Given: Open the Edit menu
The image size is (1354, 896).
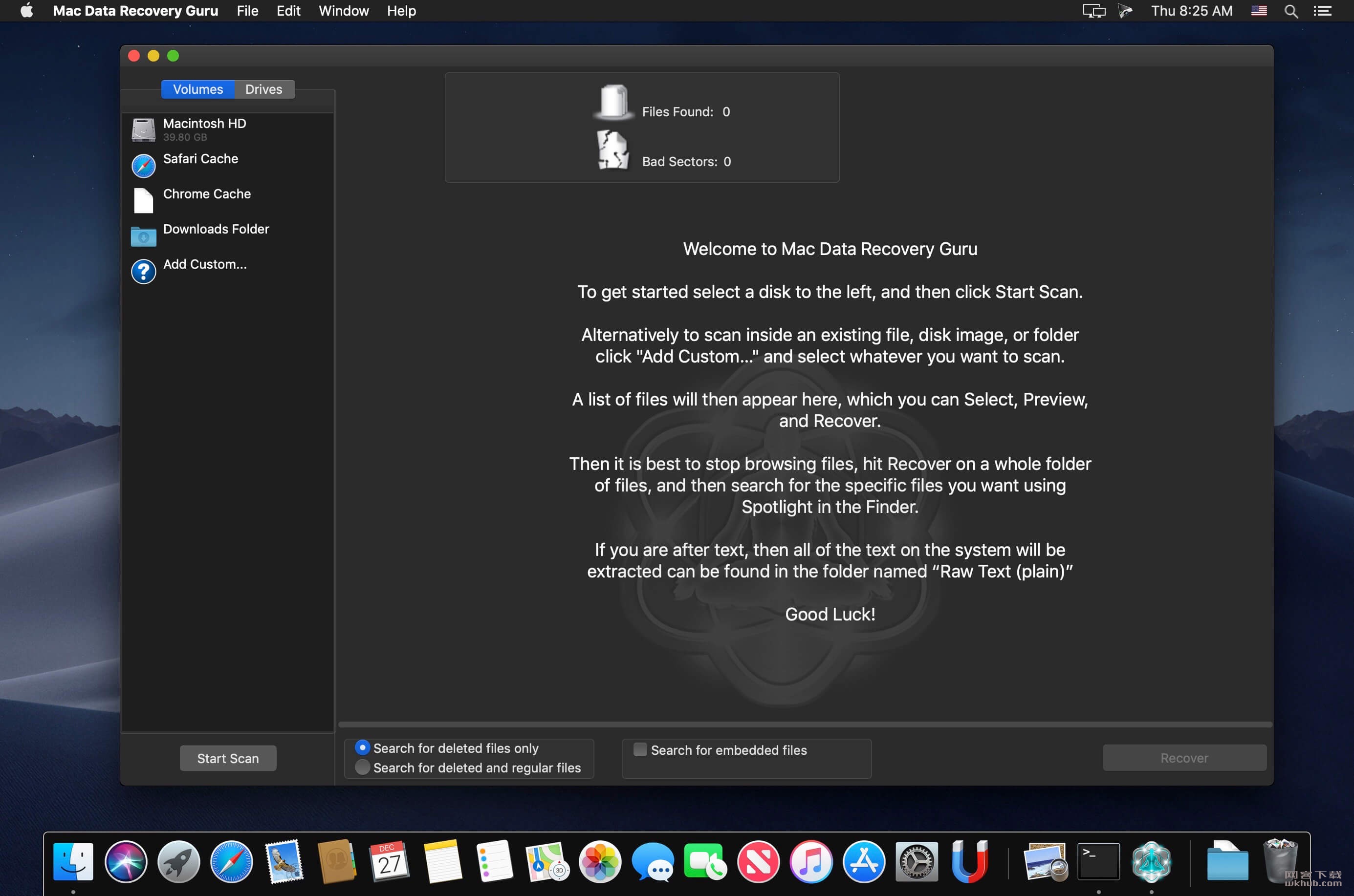Looking at the screenshot, I should pyautogui.click(x=288, y=11).
